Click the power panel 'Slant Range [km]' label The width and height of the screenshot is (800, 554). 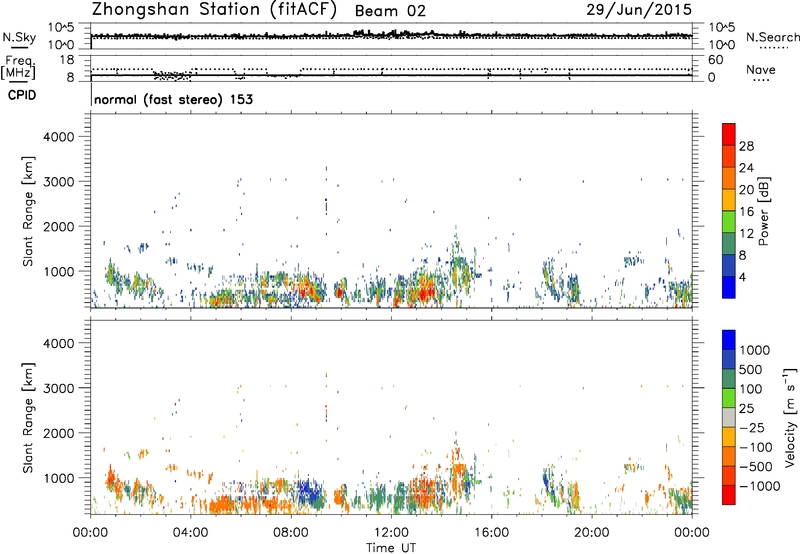pyautogui.click(x=28, y=211)
